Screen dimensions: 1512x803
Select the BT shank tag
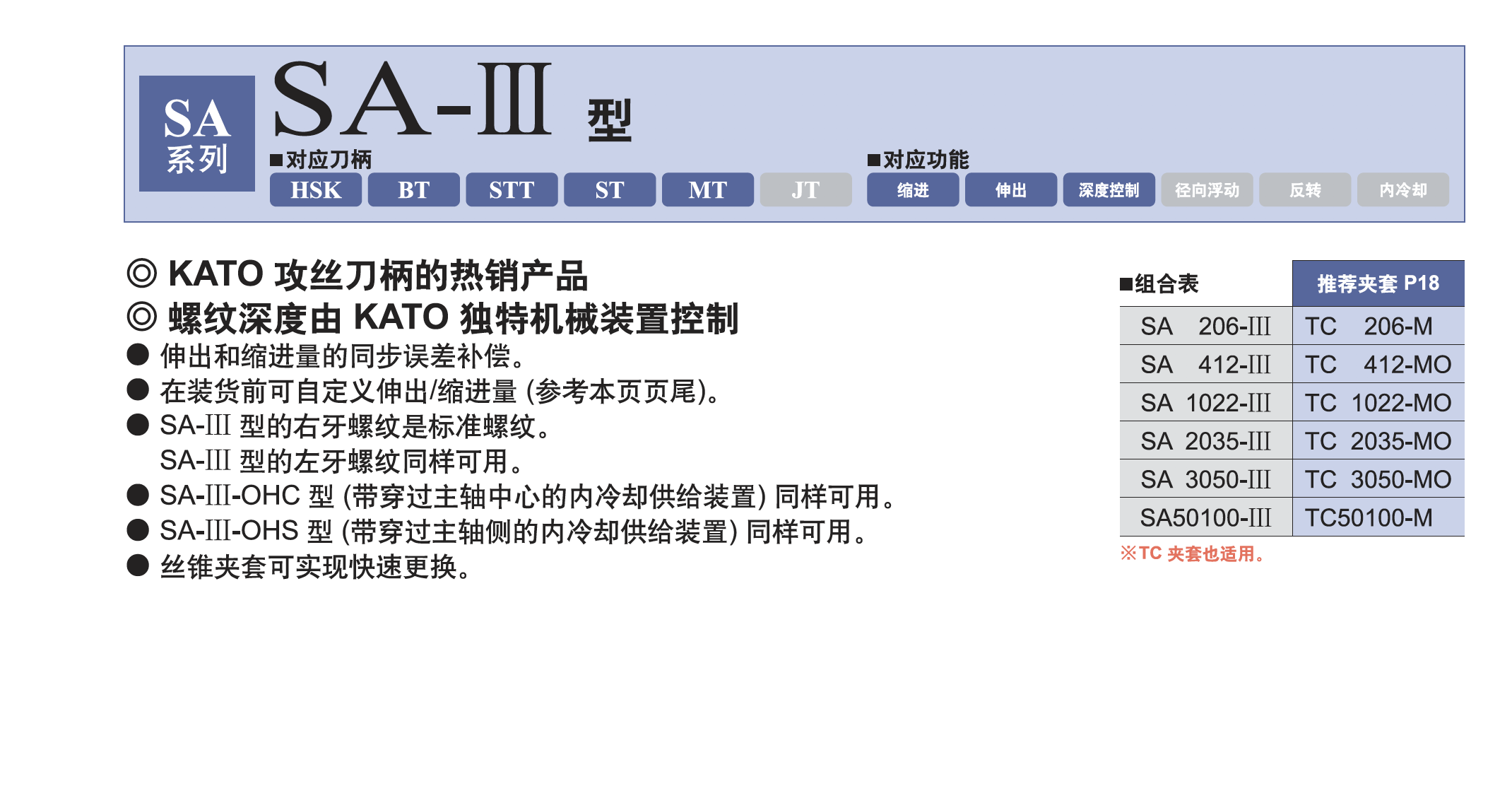click(413, 190)
